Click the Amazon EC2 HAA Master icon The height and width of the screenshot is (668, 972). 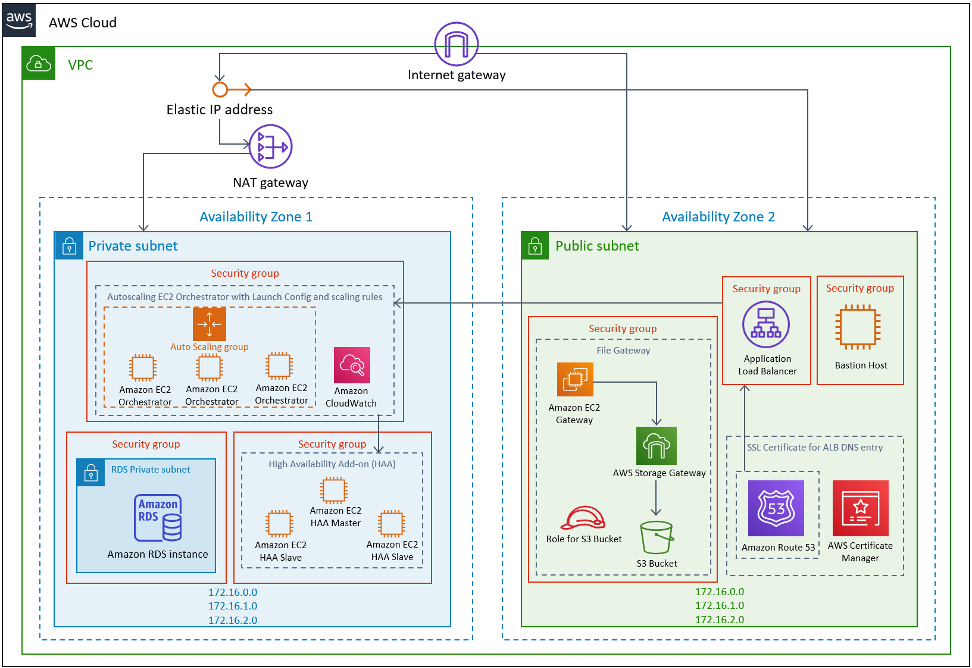(x=334, y=490)
